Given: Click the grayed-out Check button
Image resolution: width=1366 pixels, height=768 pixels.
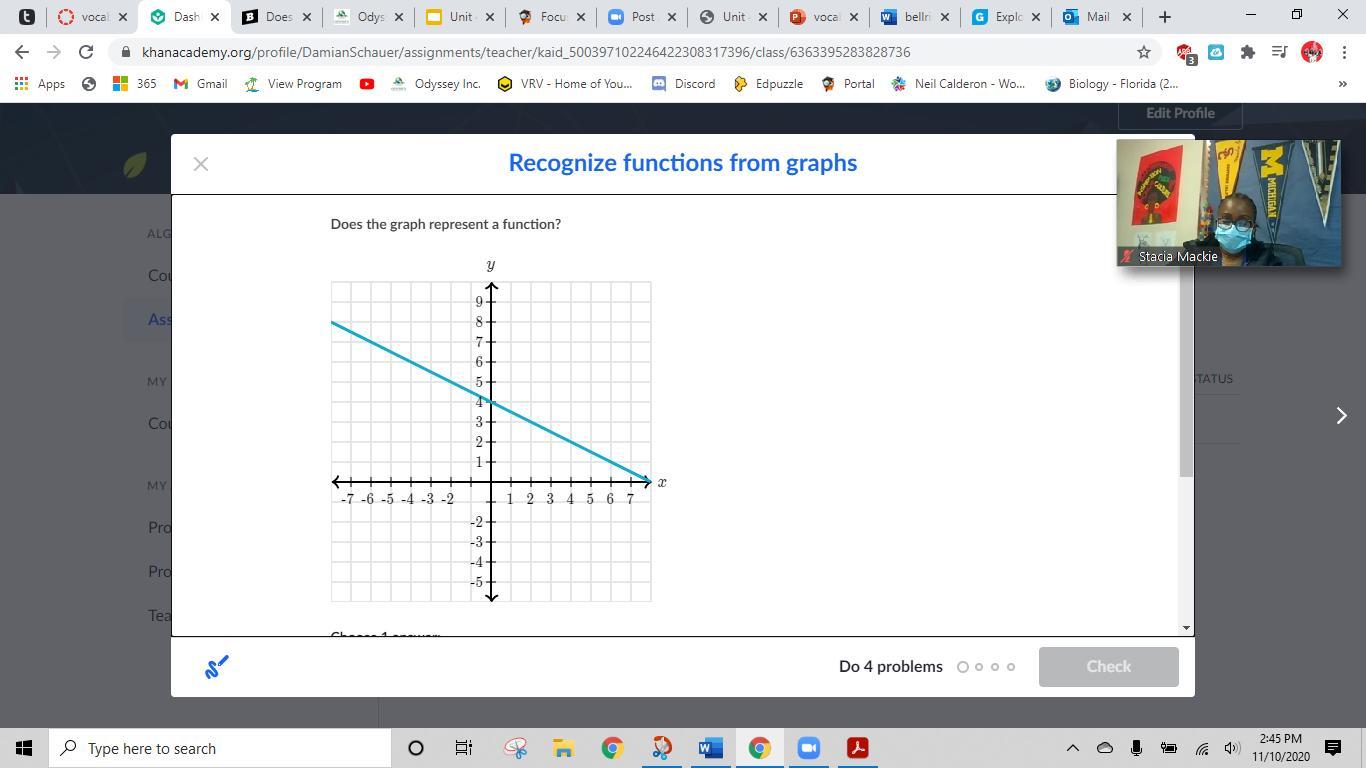Looking at the screenshot, I should 1108,667.
